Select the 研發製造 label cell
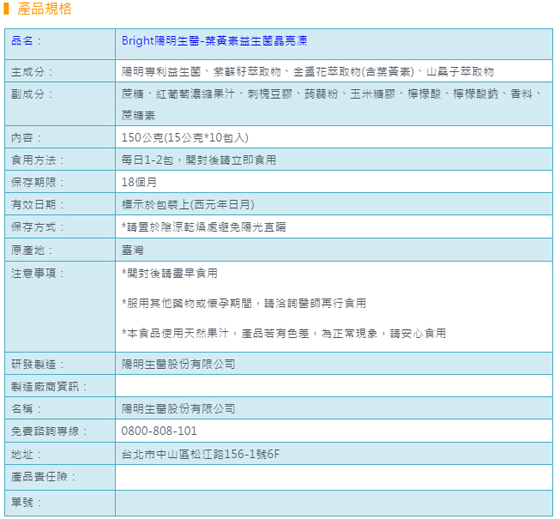The height and width of the screenshot is (519, 560). coord(60,364)
